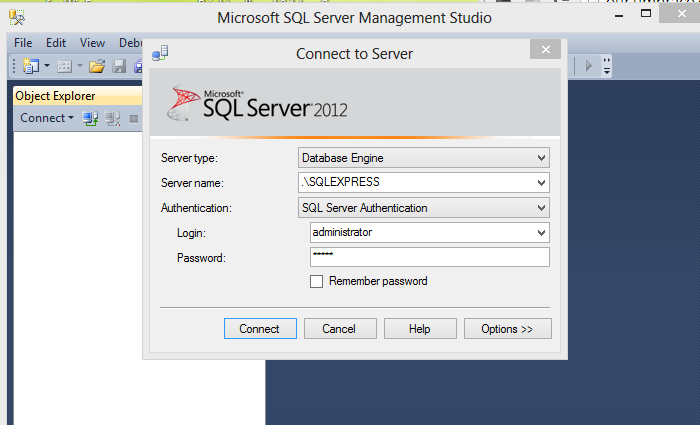The image size is (700, 425).
Task: Click the gray Start Debugging play arrow
Action: click(x=588, y=66)
